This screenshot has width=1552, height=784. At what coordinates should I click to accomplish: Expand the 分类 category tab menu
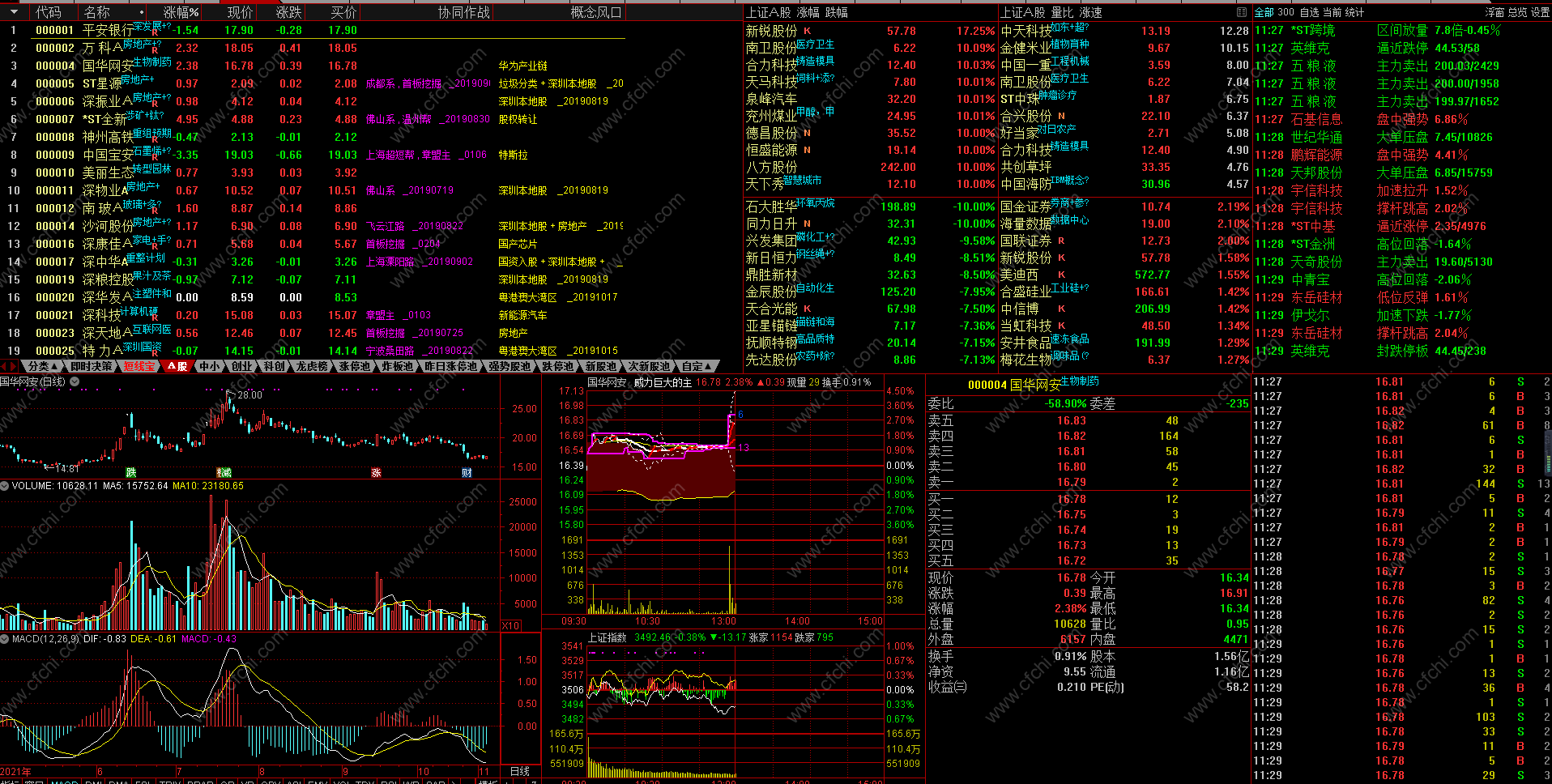[x=42, y=366]
